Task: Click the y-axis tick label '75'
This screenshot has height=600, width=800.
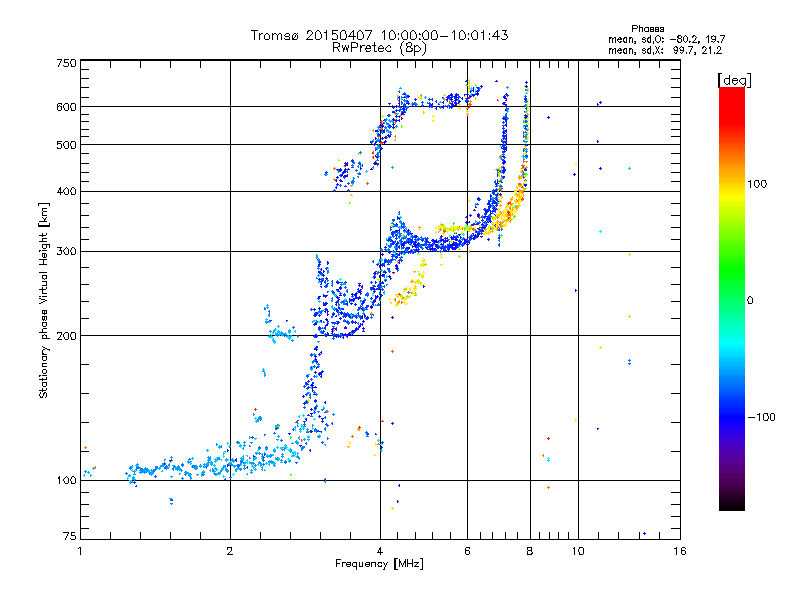Action: click(x=70, y=536)
